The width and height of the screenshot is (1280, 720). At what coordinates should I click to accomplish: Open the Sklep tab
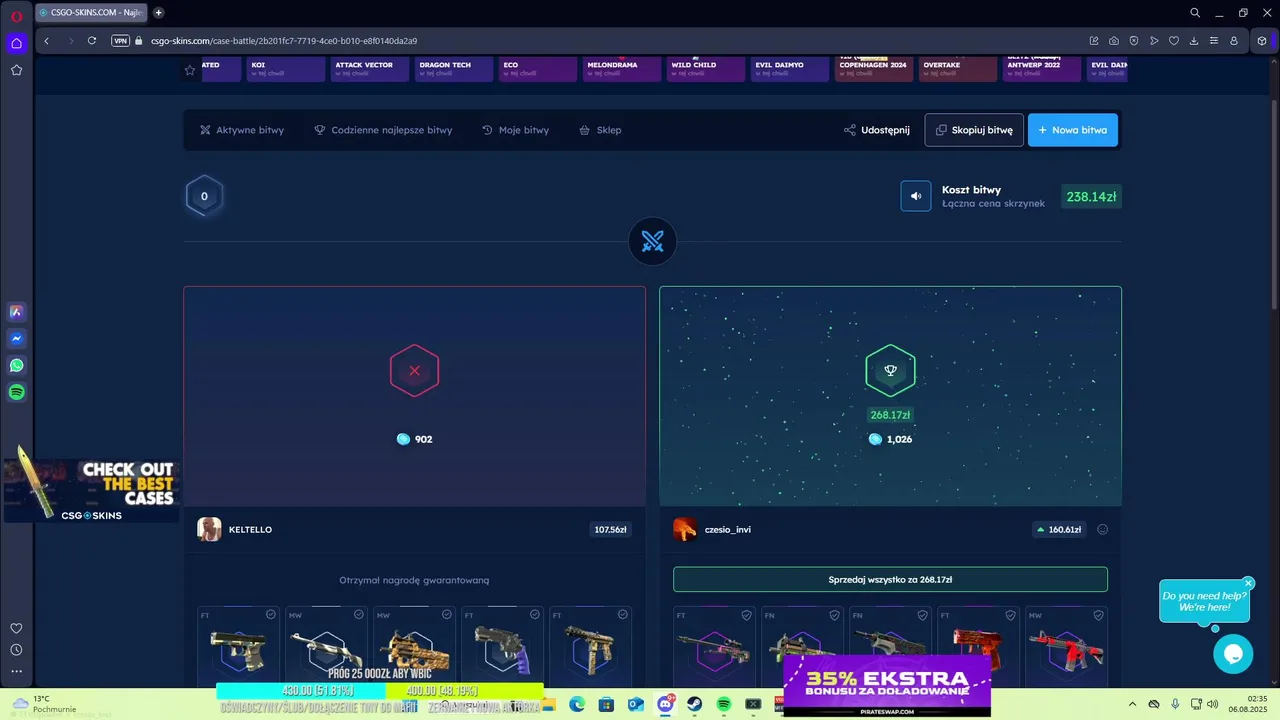point(600,130)
